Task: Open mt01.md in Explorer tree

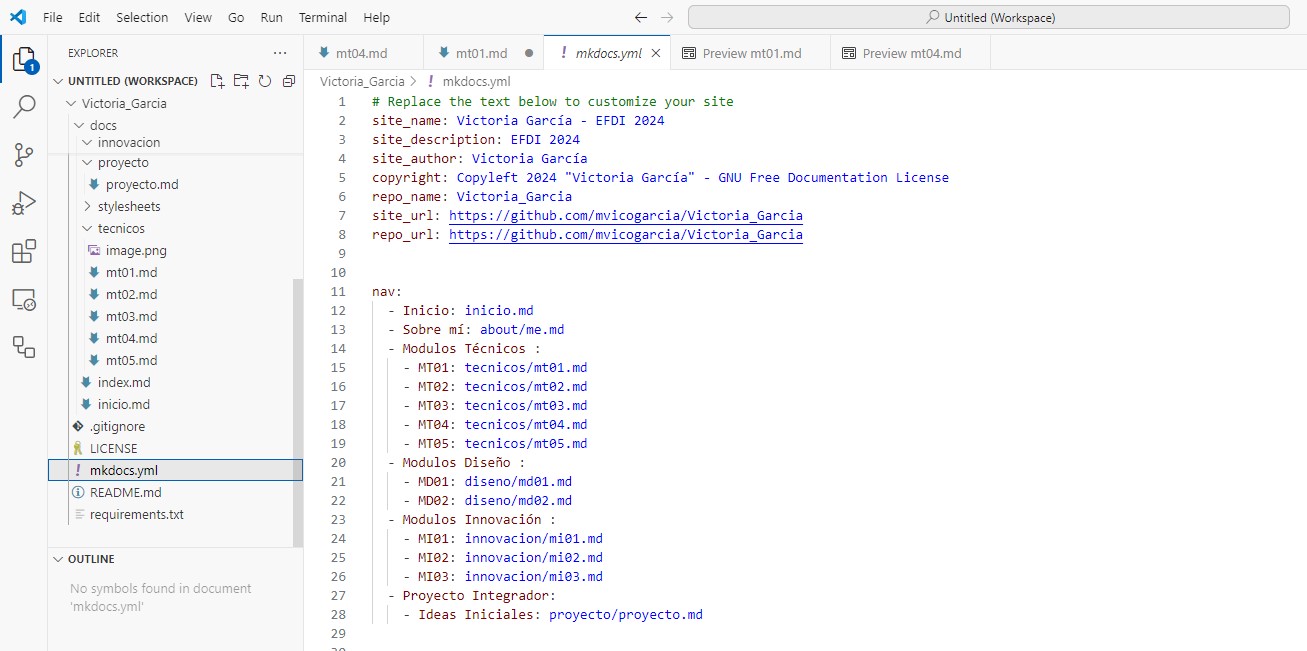Action: 131,272
